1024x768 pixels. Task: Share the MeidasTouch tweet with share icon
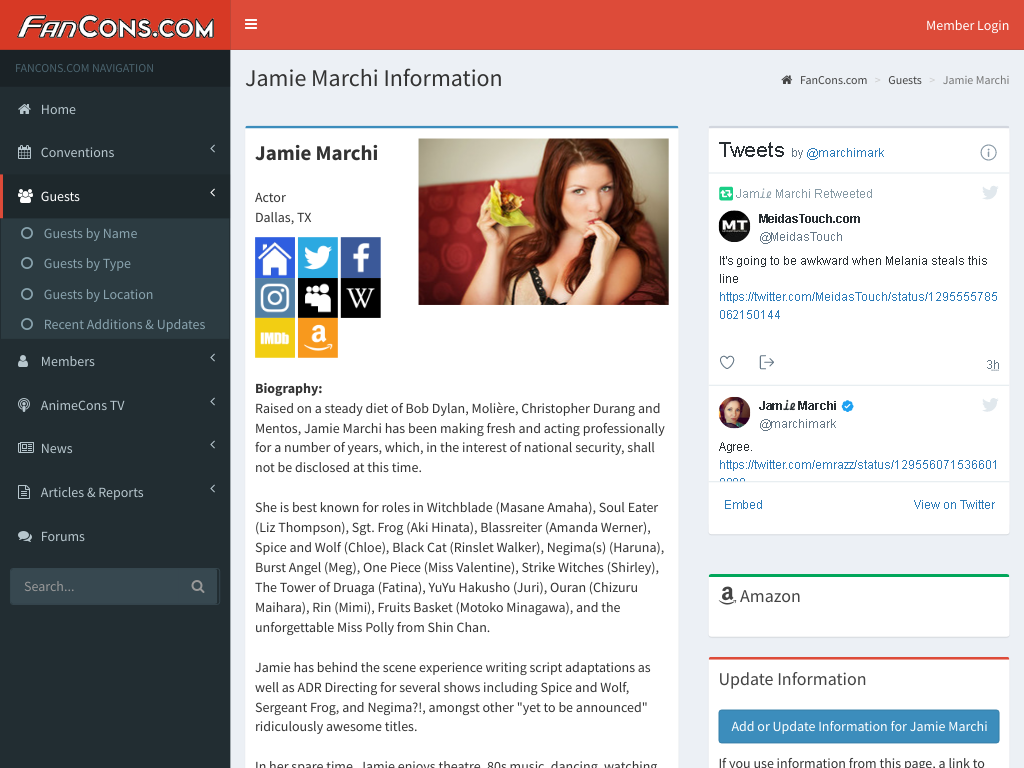point(767,362)
